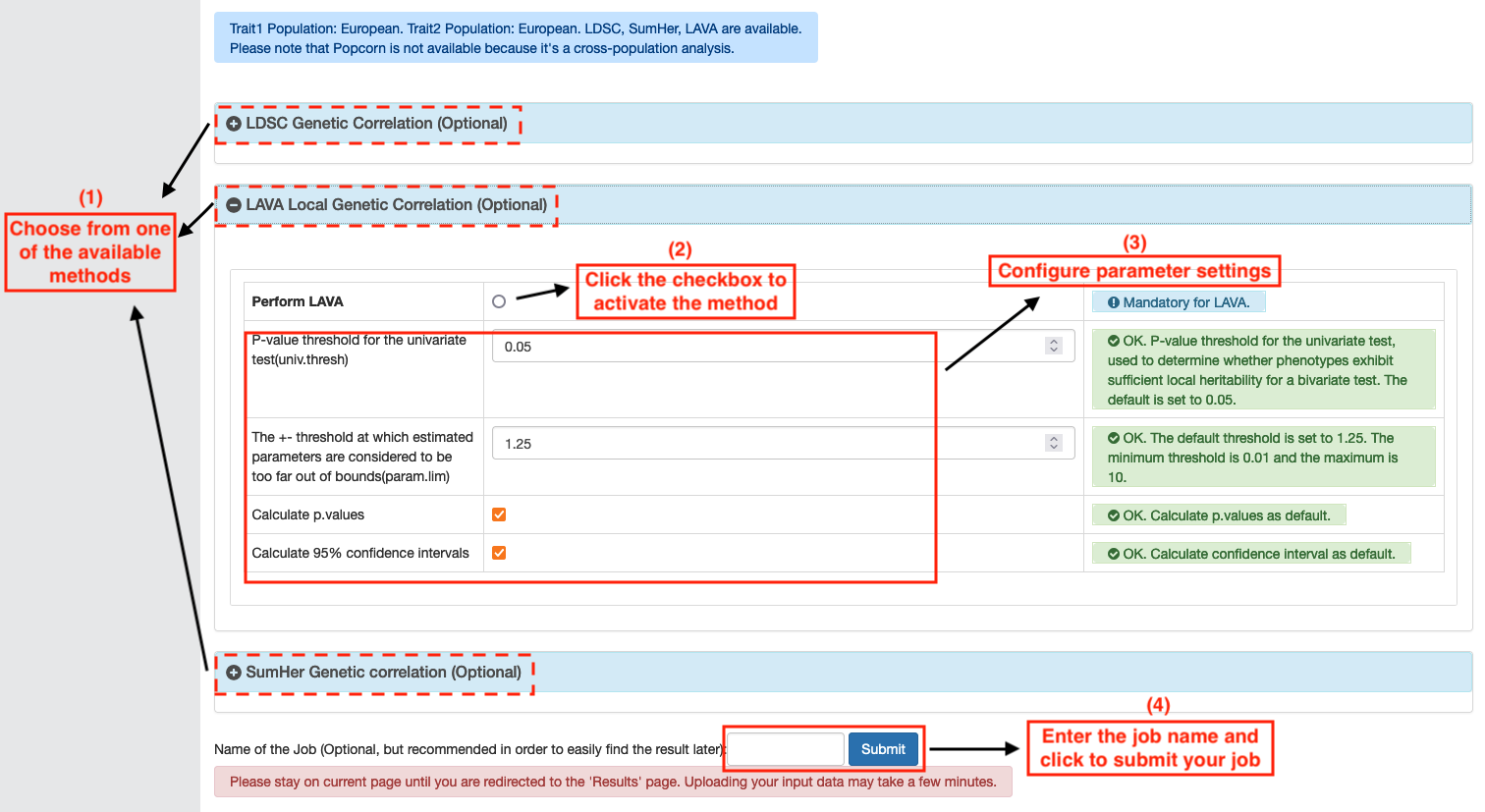Enable the Perform LAVA option
Image resolution: width=1485 pixels, height=812 pixels.
(499, 301)
